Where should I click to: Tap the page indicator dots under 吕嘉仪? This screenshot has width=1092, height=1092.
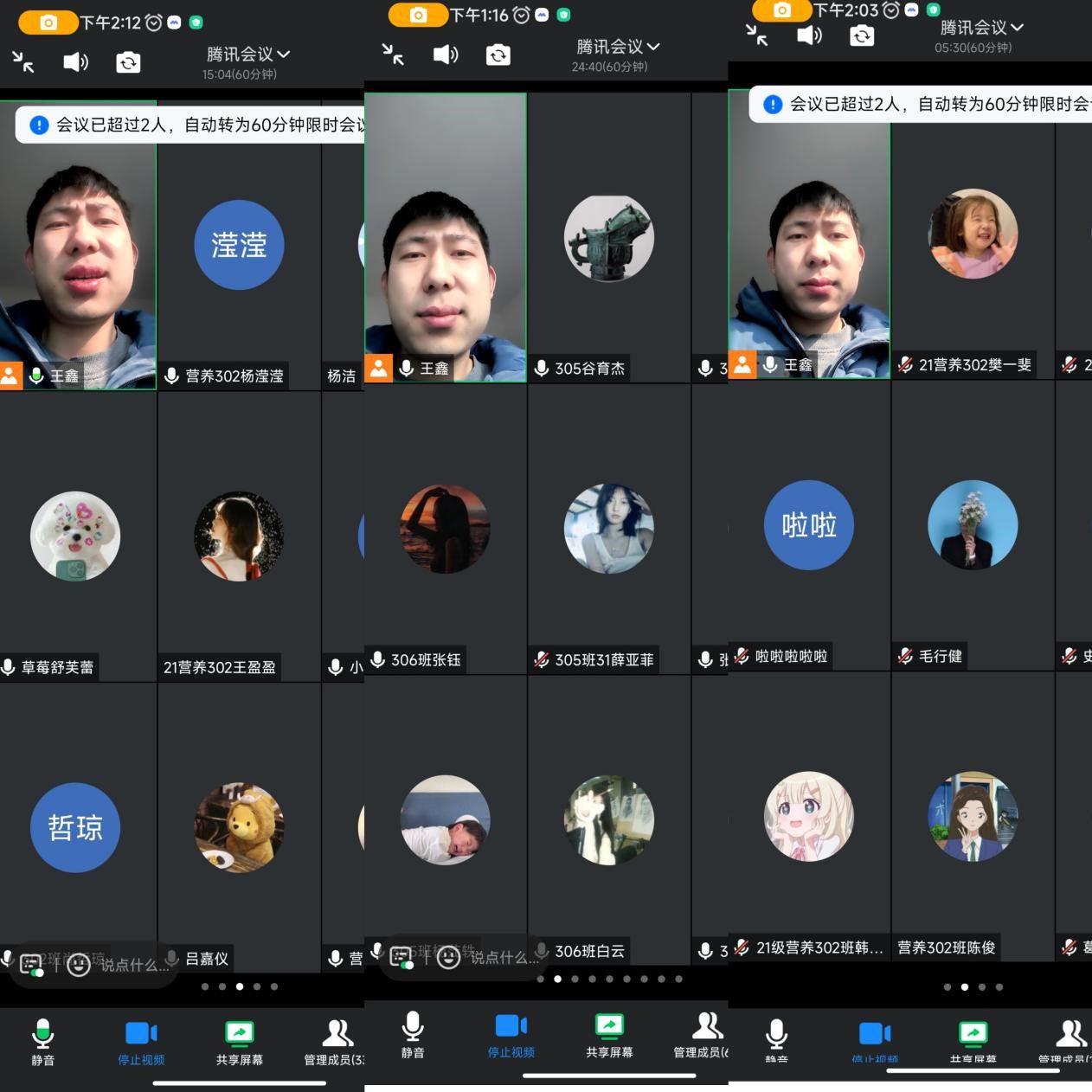point(240,986)
